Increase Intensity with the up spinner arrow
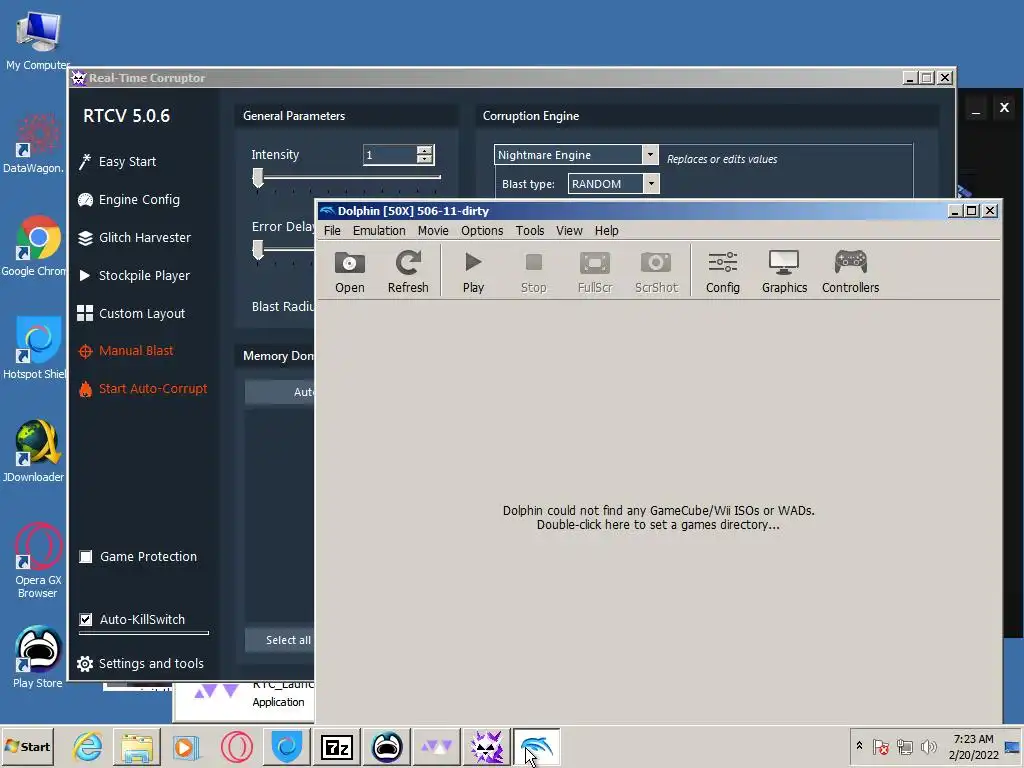 [424, 150]
